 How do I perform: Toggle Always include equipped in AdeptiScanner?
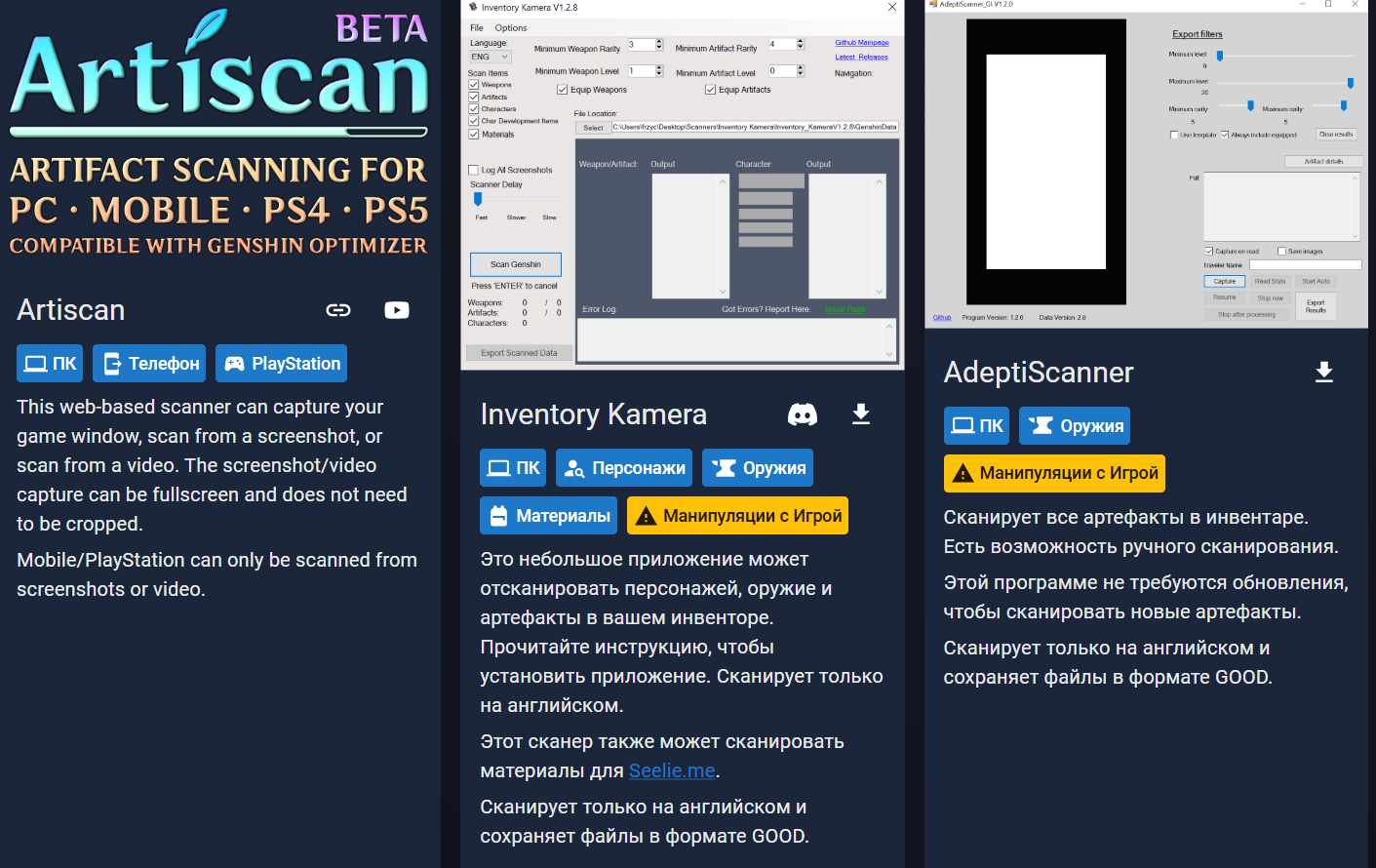pos(1225,136)
